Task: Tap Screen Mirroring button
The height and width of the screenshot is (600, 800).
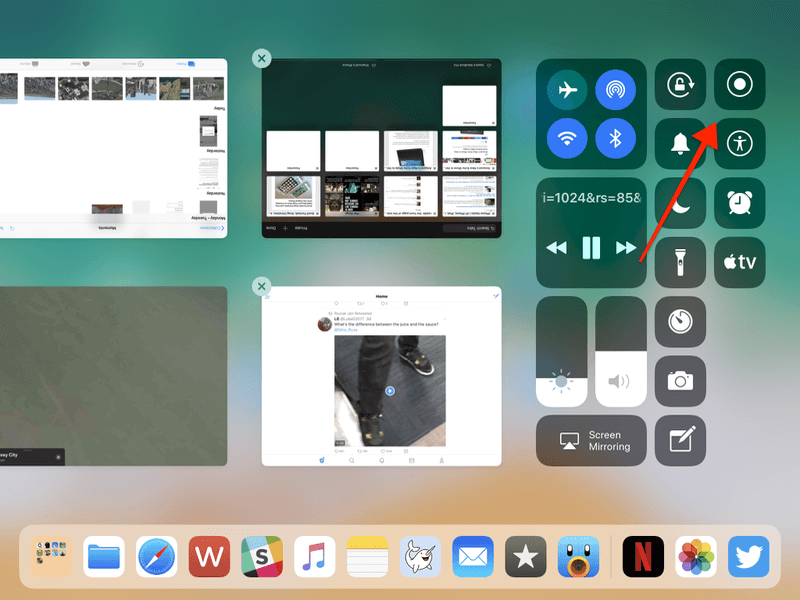Action: click(590, 441)
